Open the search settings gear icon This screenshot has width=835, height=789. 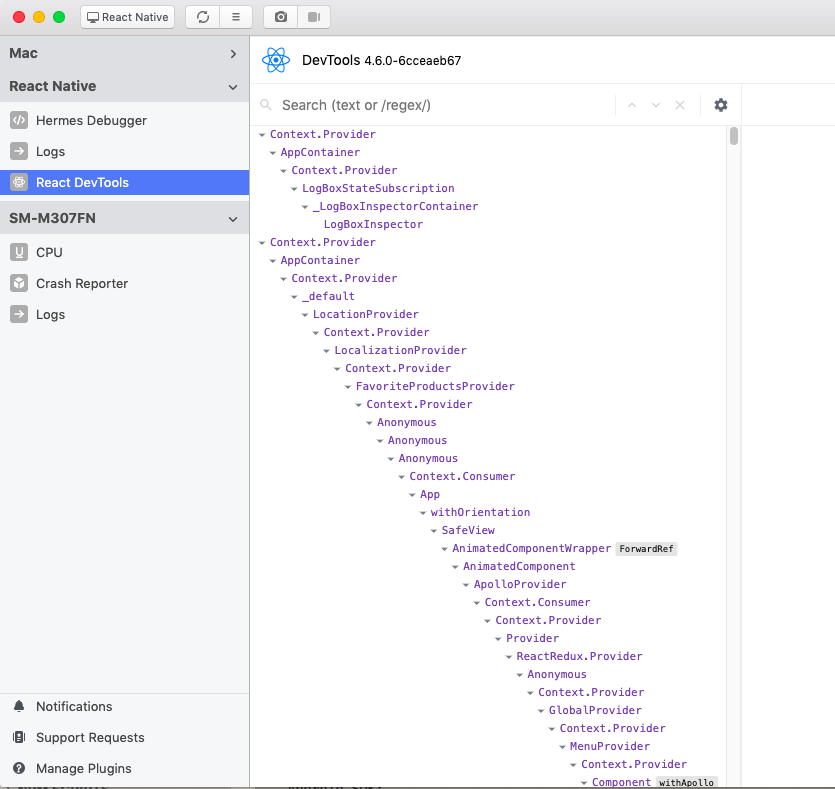click(x=721, y=104)
